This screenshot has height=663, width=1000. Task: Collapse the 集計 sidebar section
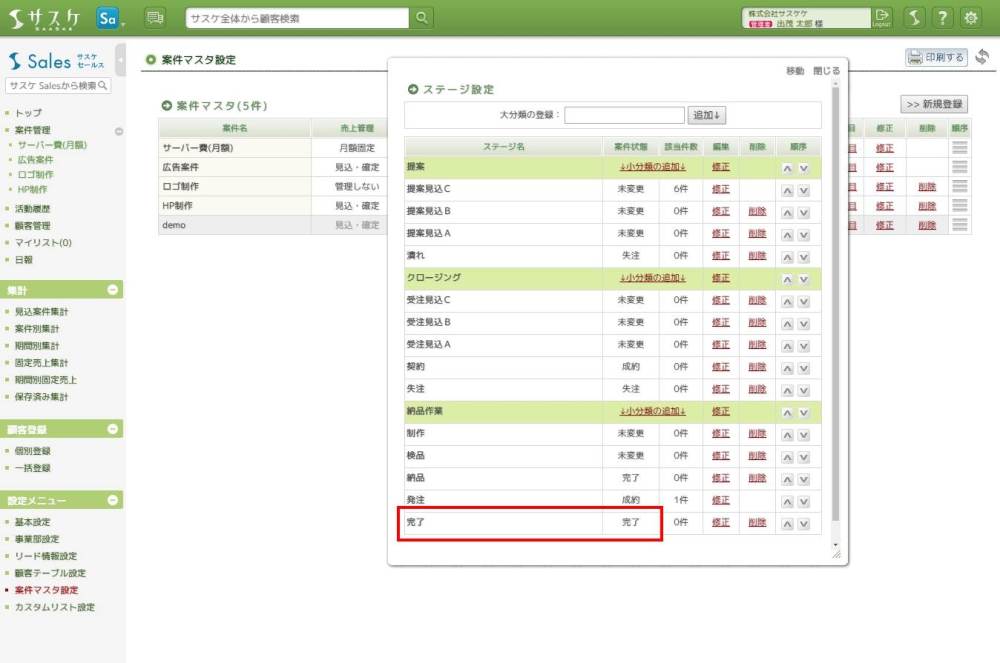tap(113, 290)
